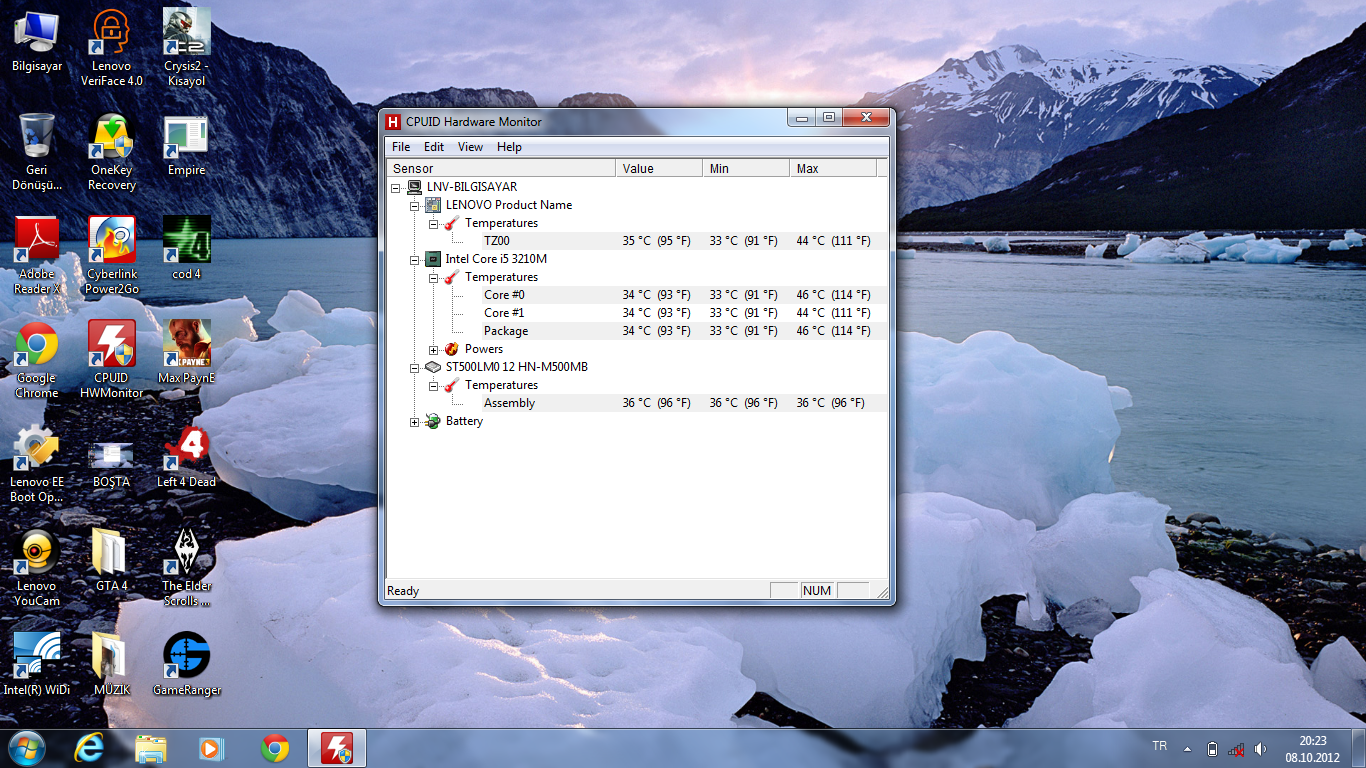Select the Crysis2 Kisayol desktop shortcut

pos(187,47)
